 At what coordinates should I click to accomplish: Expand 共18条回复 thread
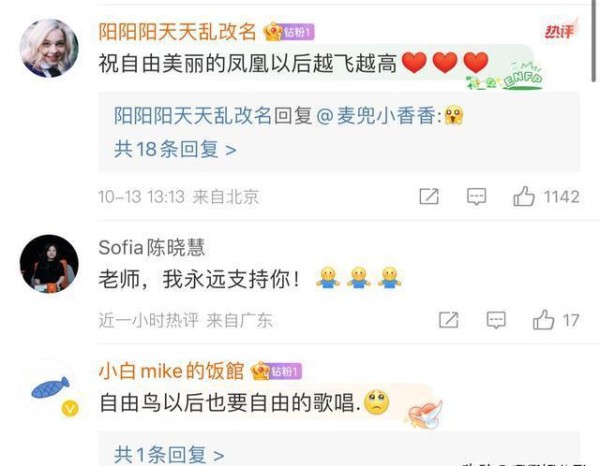(175, 149)
